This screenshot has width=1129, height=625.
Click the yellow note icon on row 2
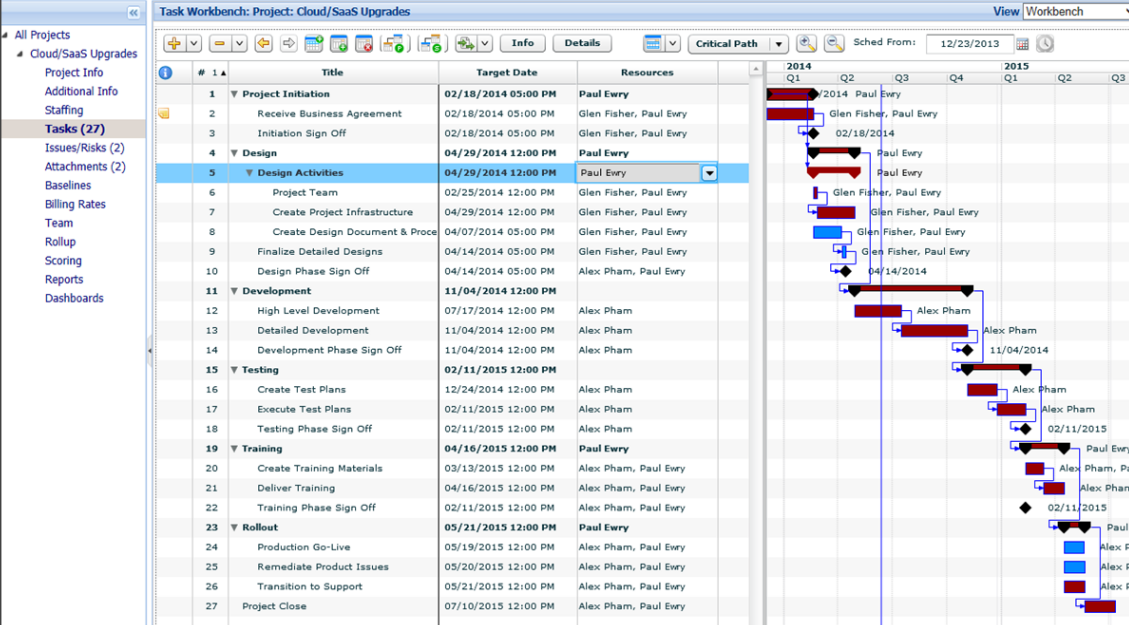[164, 113]
